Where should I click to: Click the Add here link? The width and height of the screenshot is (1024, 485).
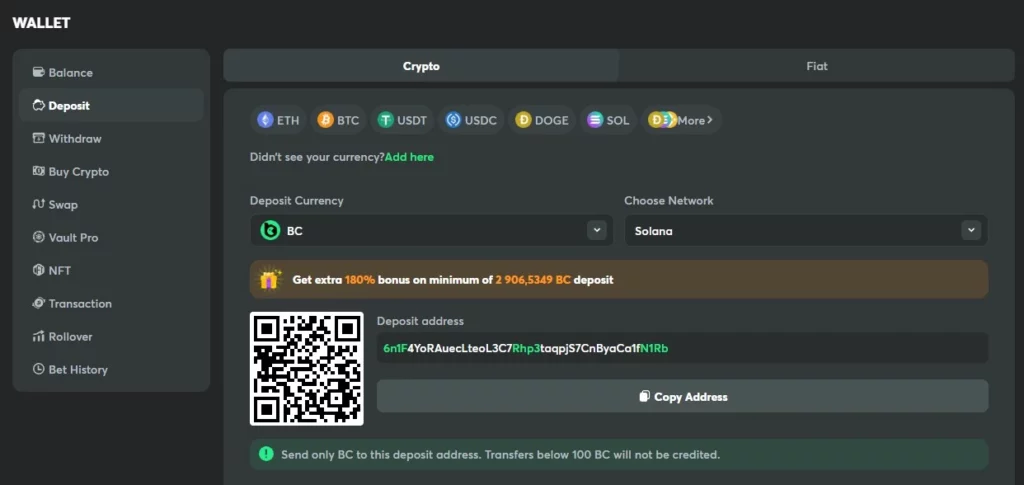pos(409,157)
